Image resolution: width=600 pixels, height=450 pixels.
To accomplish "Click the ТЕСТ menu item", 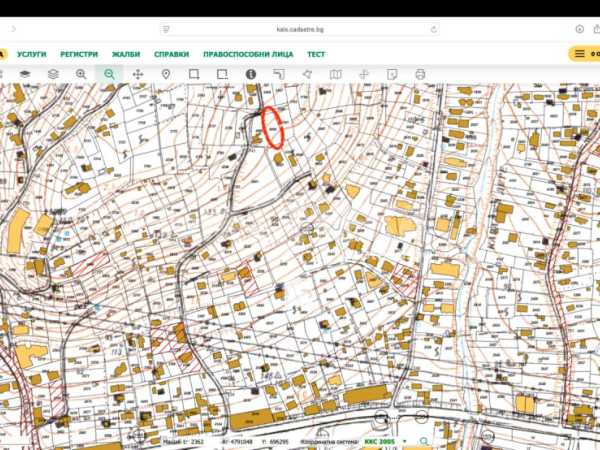I will (316, 54).
